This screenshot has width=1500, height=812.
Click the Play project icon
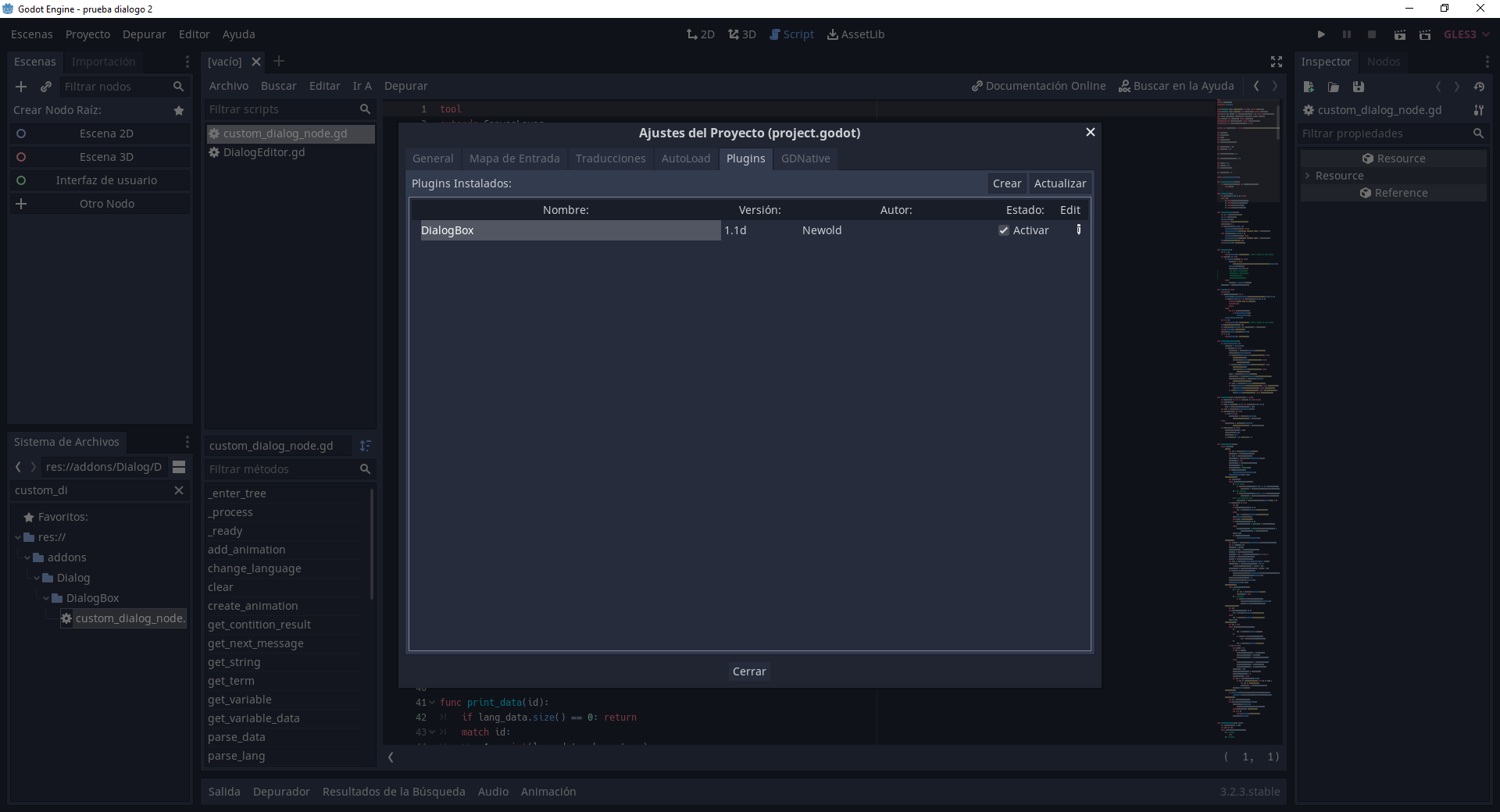[1321, 34]
